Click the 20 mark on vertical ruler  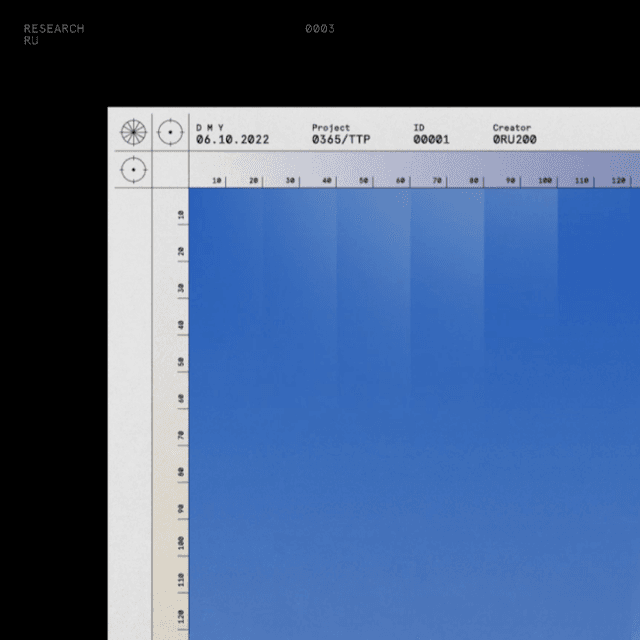181,252
